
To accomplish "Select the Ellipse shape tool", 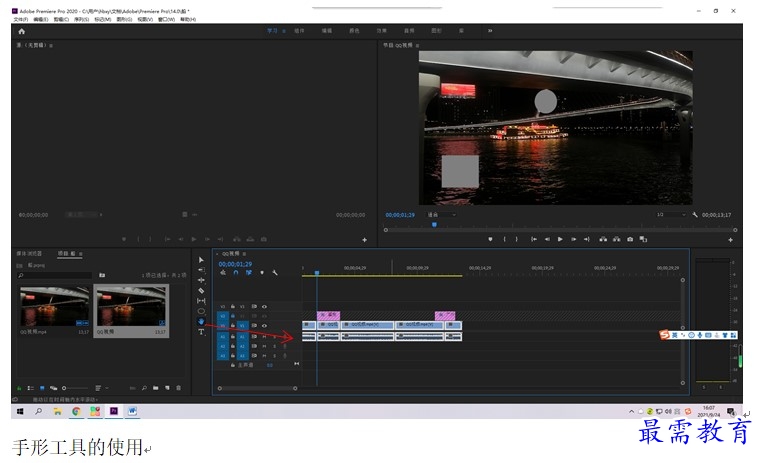I will [201, 311].
